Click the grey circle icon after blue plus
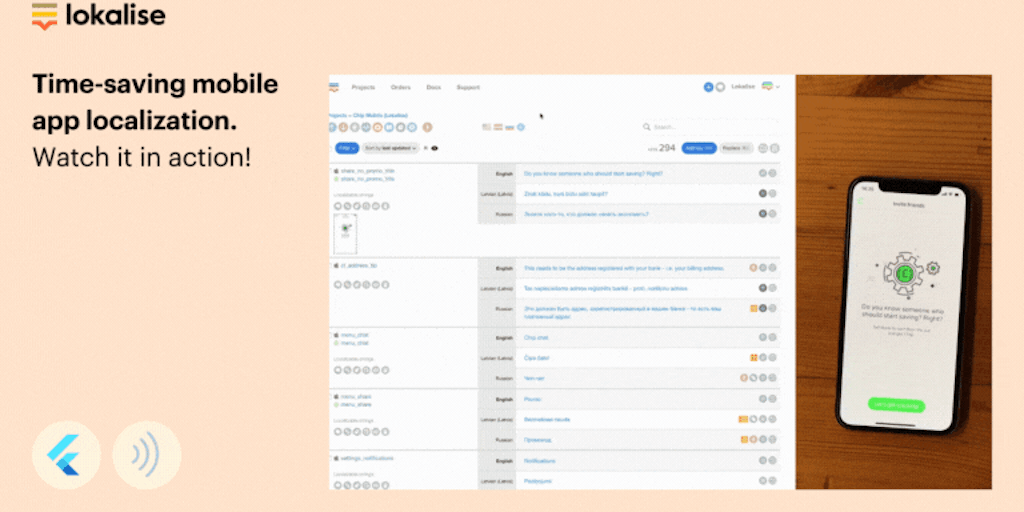1024x512 pixels. (720, 87)
